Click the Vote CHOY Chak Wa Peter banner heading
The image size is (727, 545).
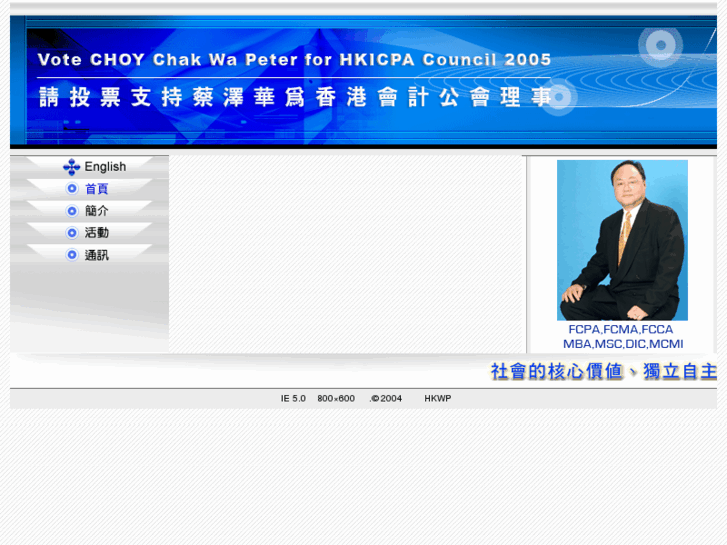[x=294, y=59]
